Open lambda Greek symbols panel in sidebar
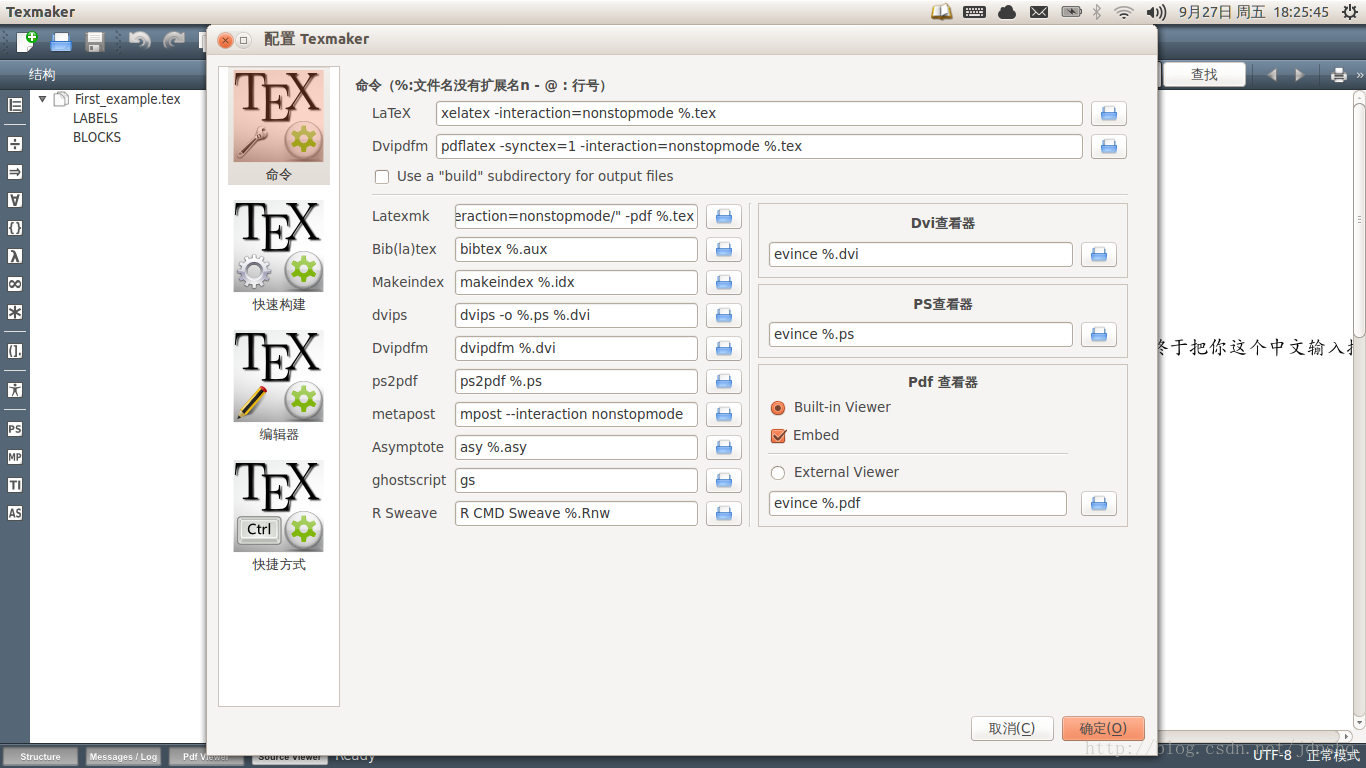1366x768 pixels. pos(15,256)
